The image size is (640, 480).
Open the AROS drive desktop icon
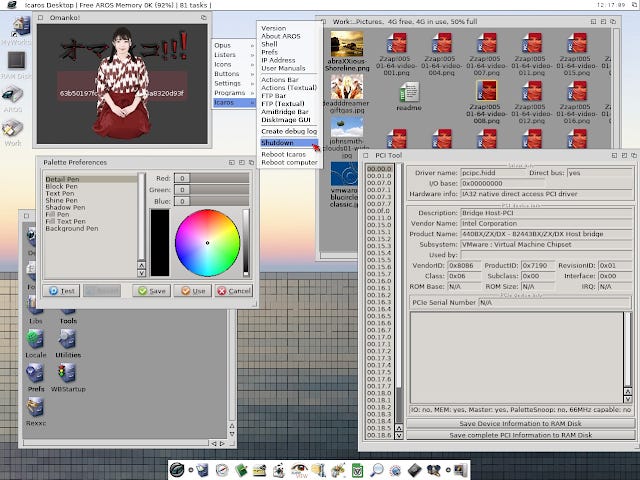click(x=13, y=95)
